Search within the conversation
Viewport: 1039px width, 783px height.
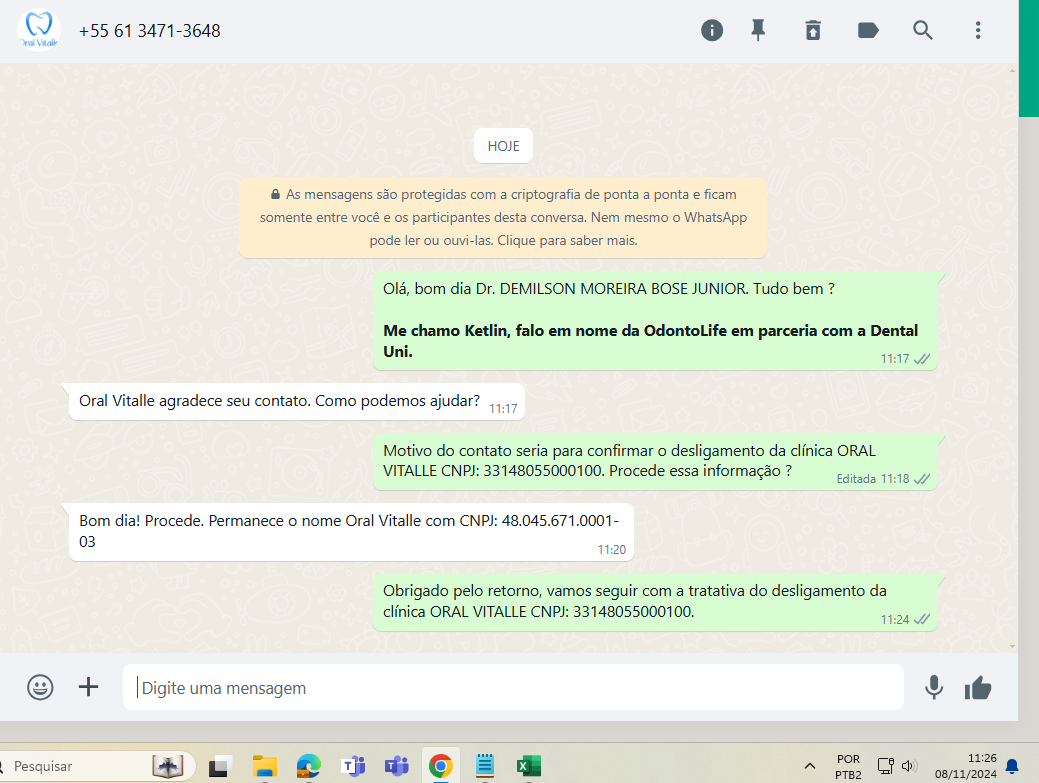922,30
